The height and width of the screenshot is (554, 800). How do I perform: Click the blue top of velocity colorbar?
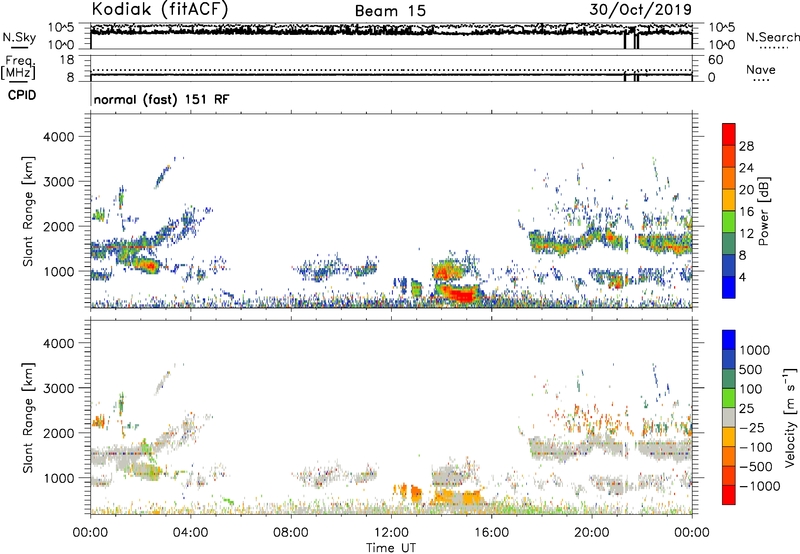(x=729, y=340)
